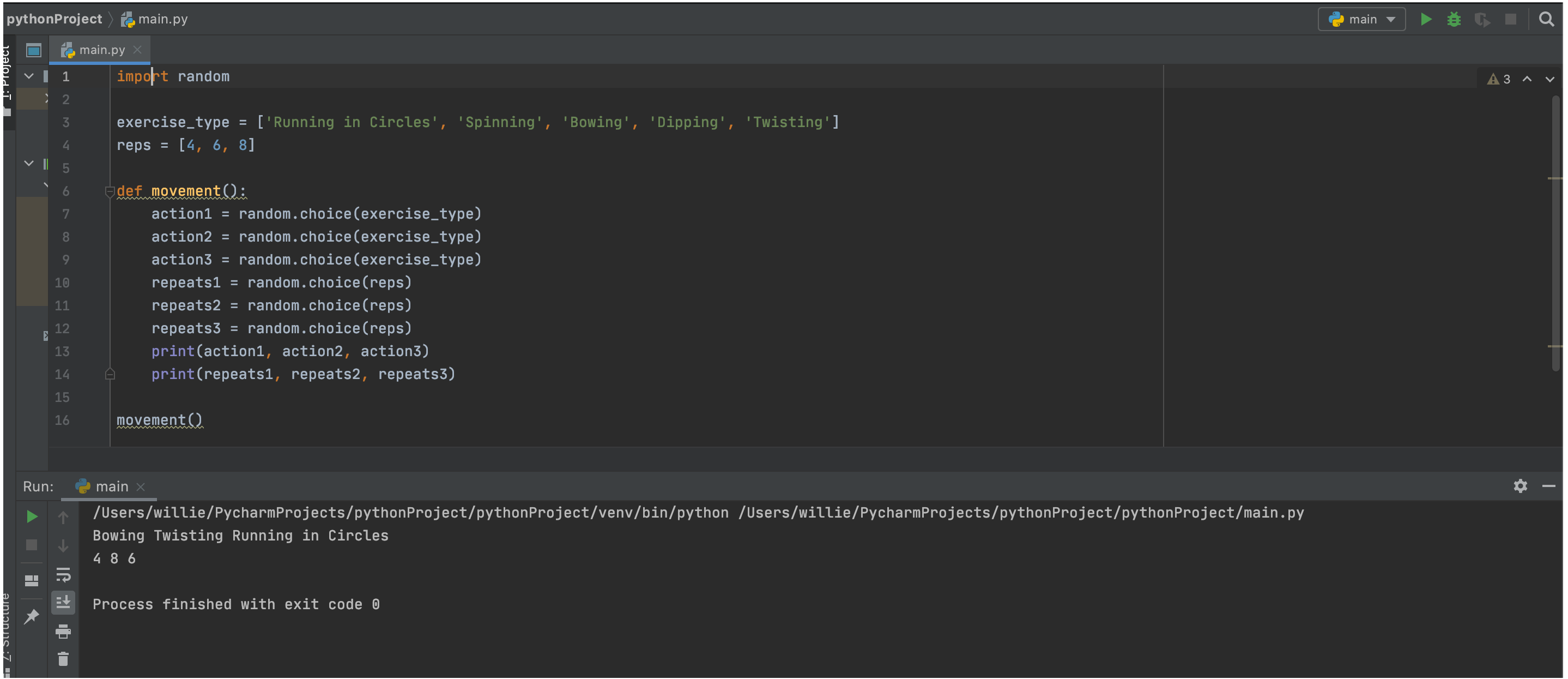Open Run panel settings via the gear icon

(x=1520, y=486)
